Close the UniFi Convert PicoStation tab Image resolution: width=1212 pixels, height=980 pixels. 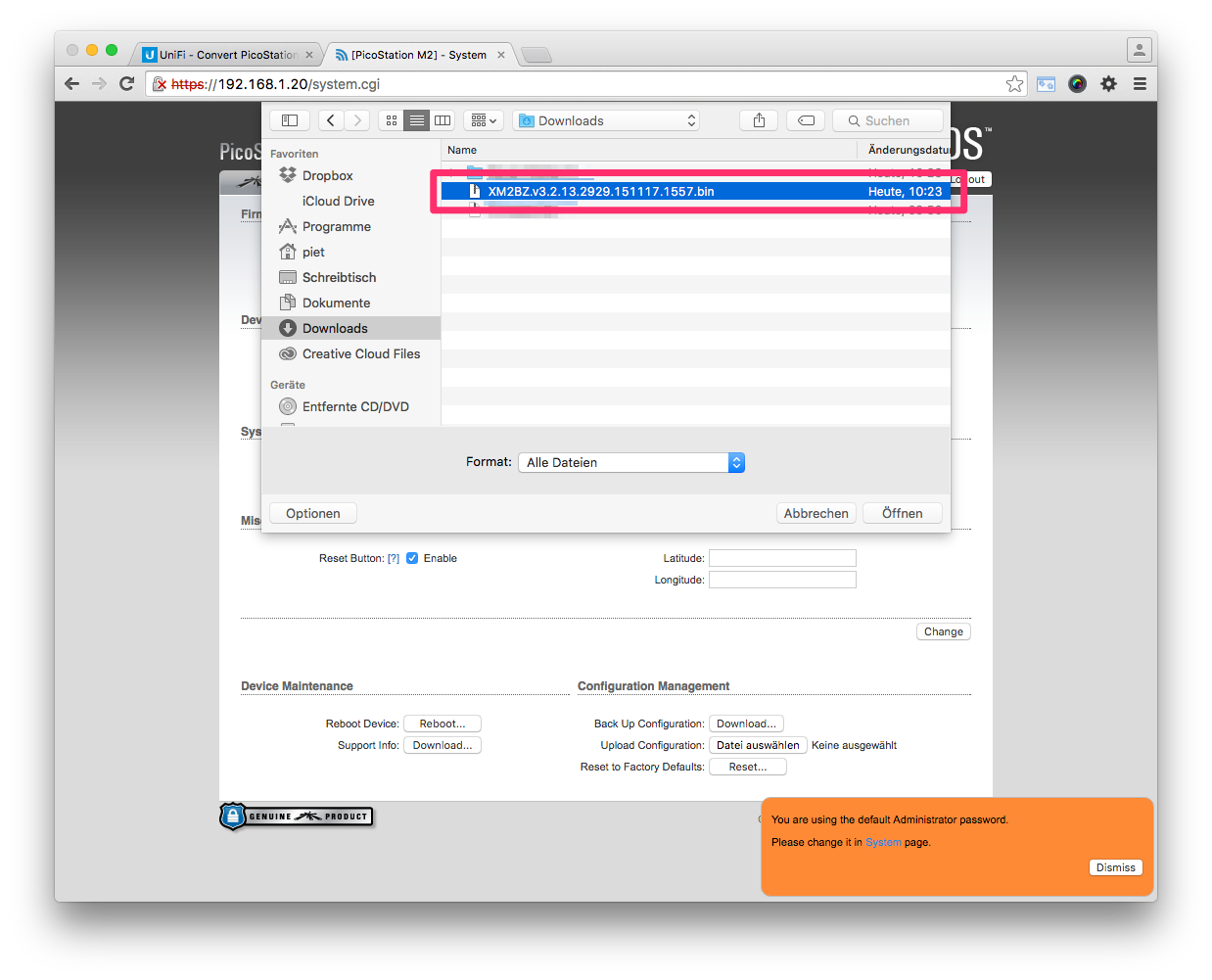click(x=309, y=55)
